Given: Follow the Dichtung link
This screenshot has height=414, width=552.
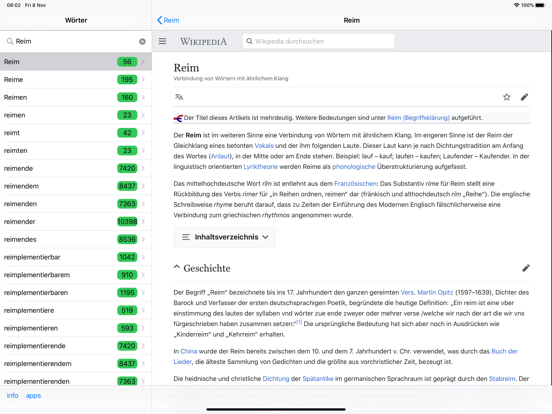Looking at the screenshot, I should (276, 378).
